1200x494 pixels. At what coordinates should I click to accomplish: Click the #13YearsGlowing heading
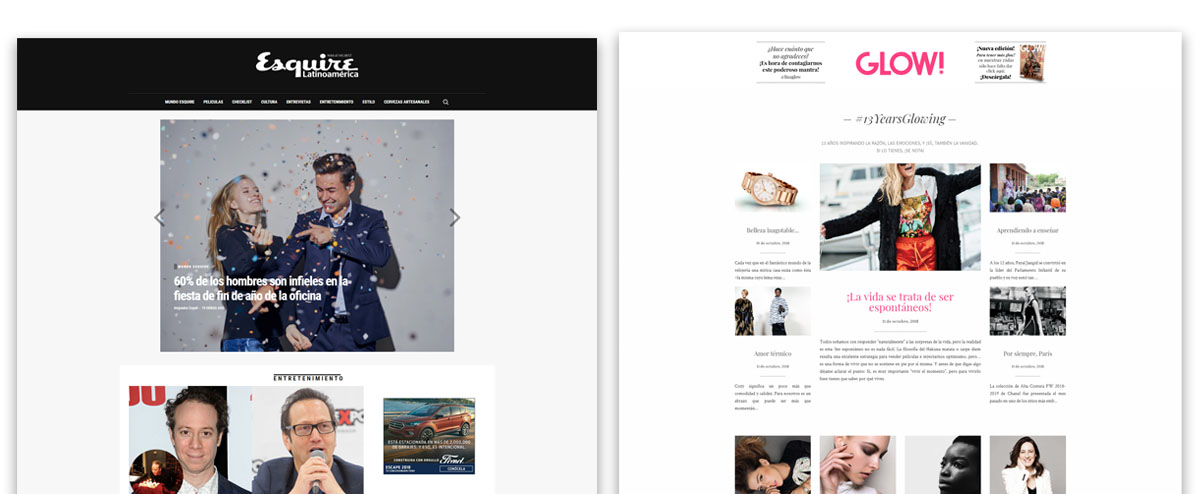900,119
